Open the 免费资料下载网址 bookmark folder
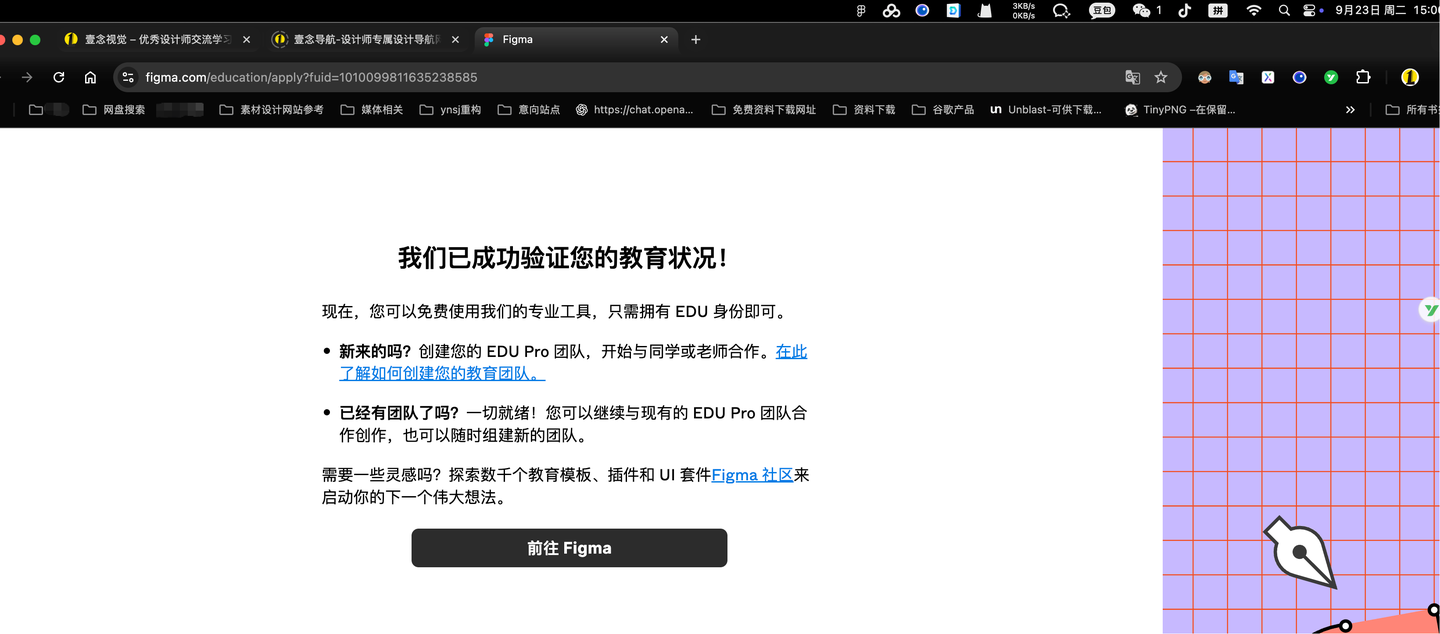 (x=764, y=110)
